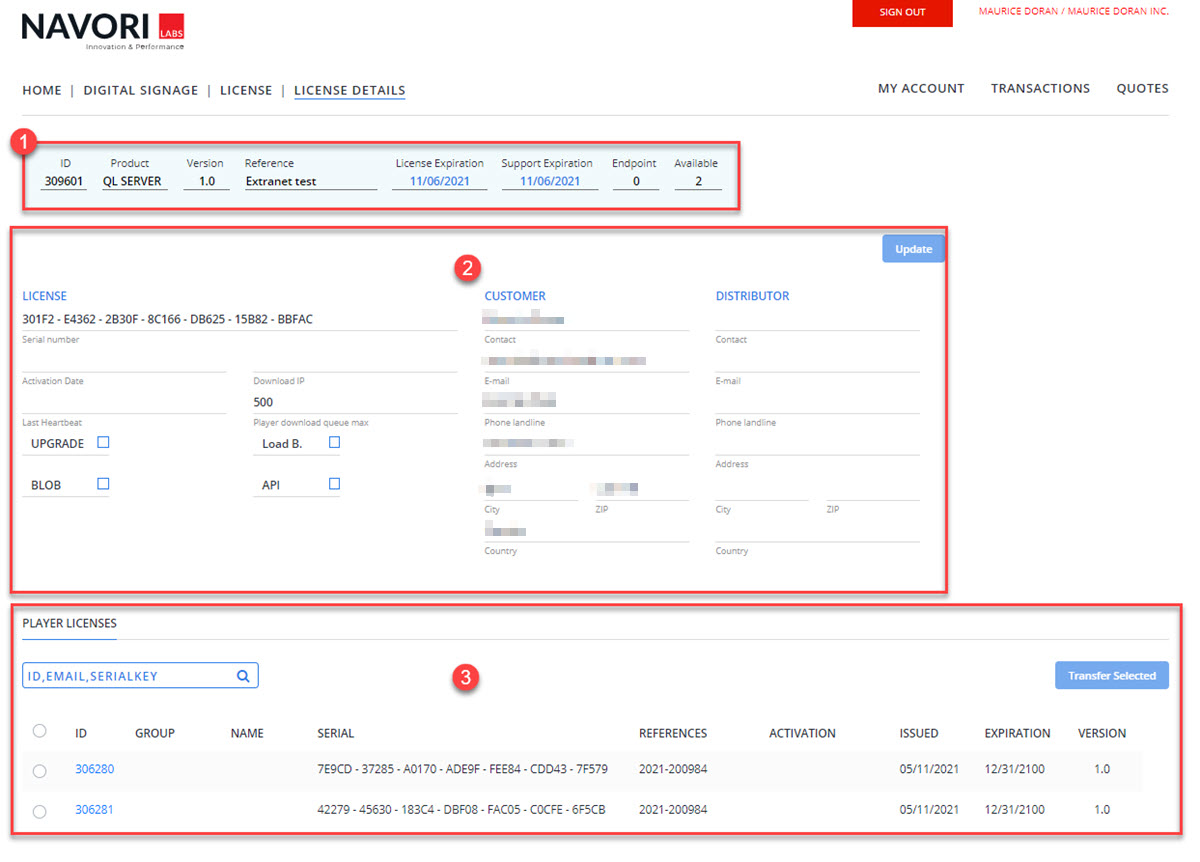
Task: Select LICENSE DETAILS breadcrumb
Action: point(350,90)
